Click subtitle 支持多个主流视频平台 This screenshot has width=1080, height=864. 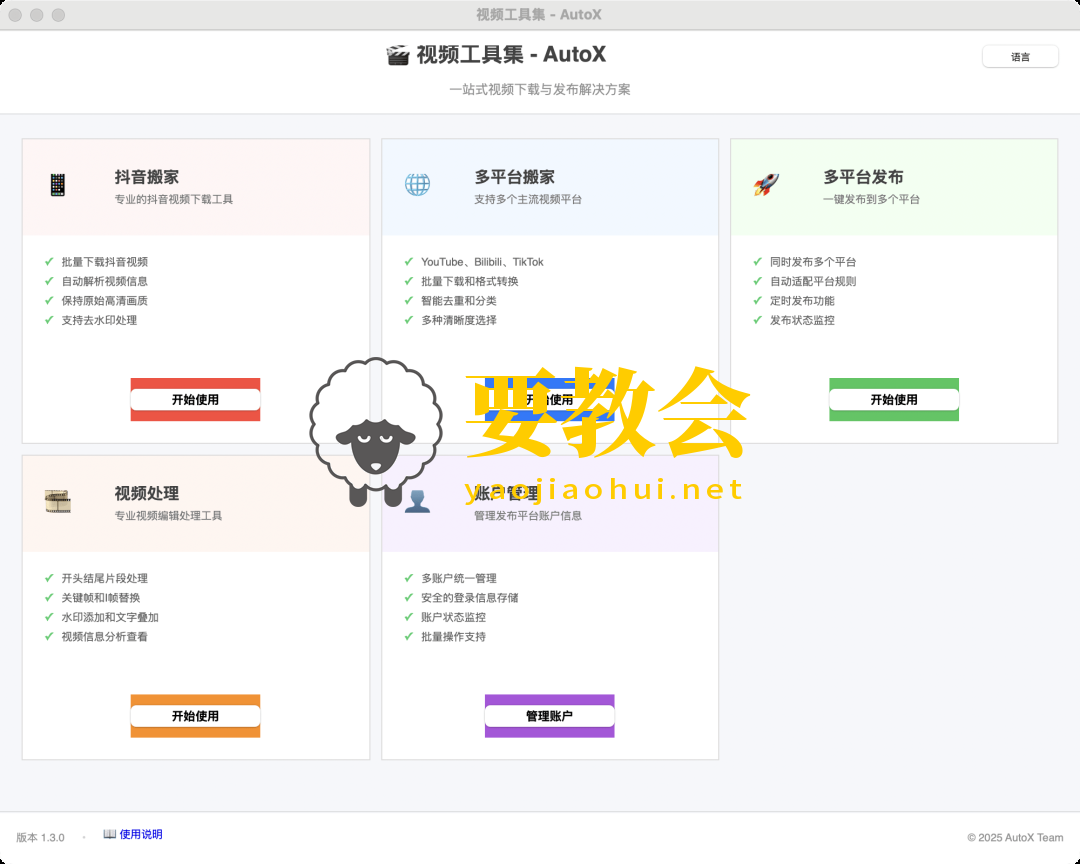coord(528,199)
